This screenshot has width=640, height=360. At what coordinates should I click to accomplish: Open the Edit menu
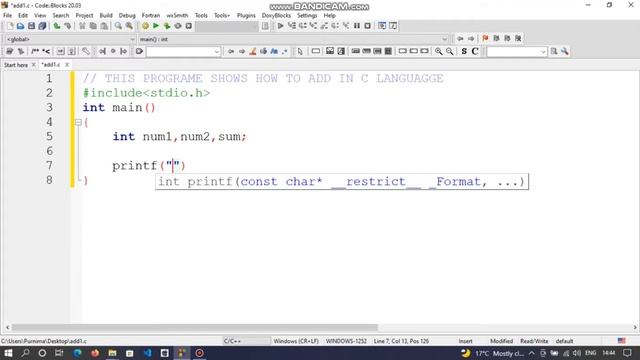click(23, 16)
